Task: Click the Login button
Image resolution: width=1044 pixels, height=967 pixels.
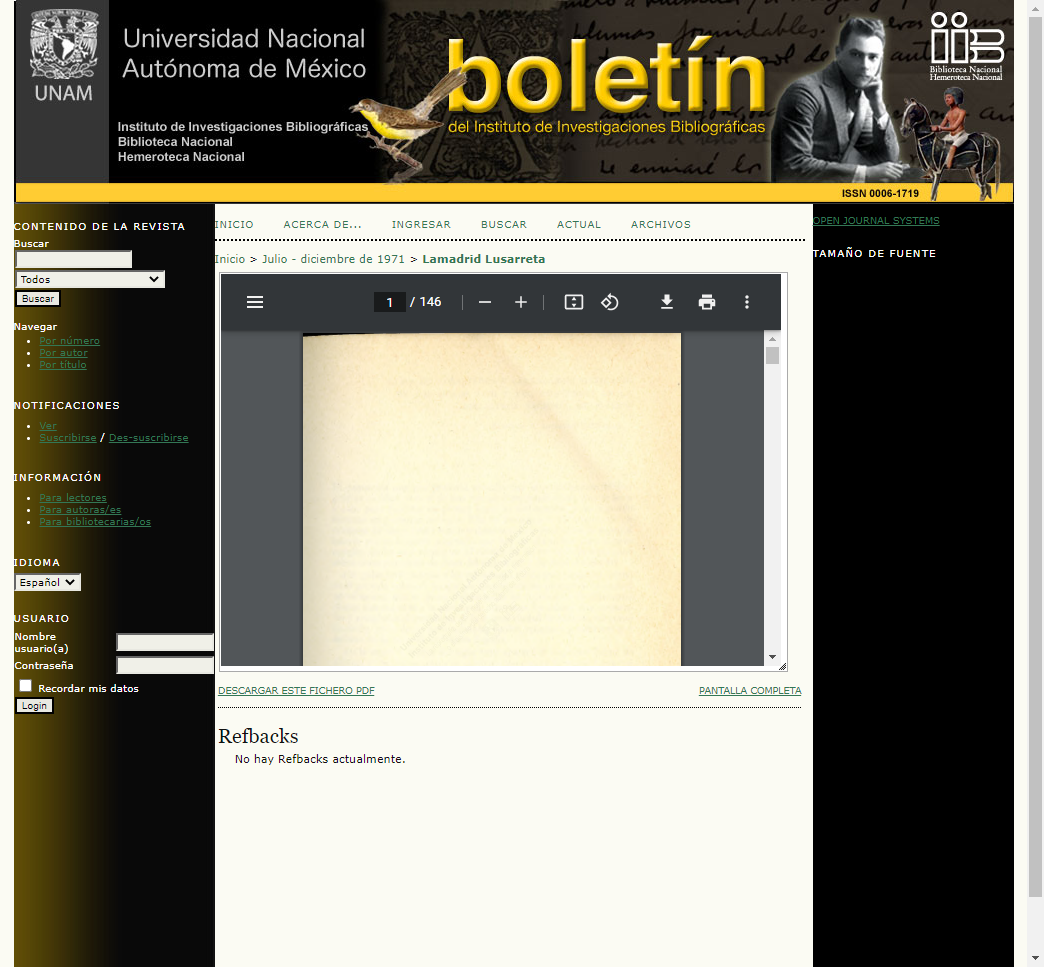Action: click(x=34, y=706)
